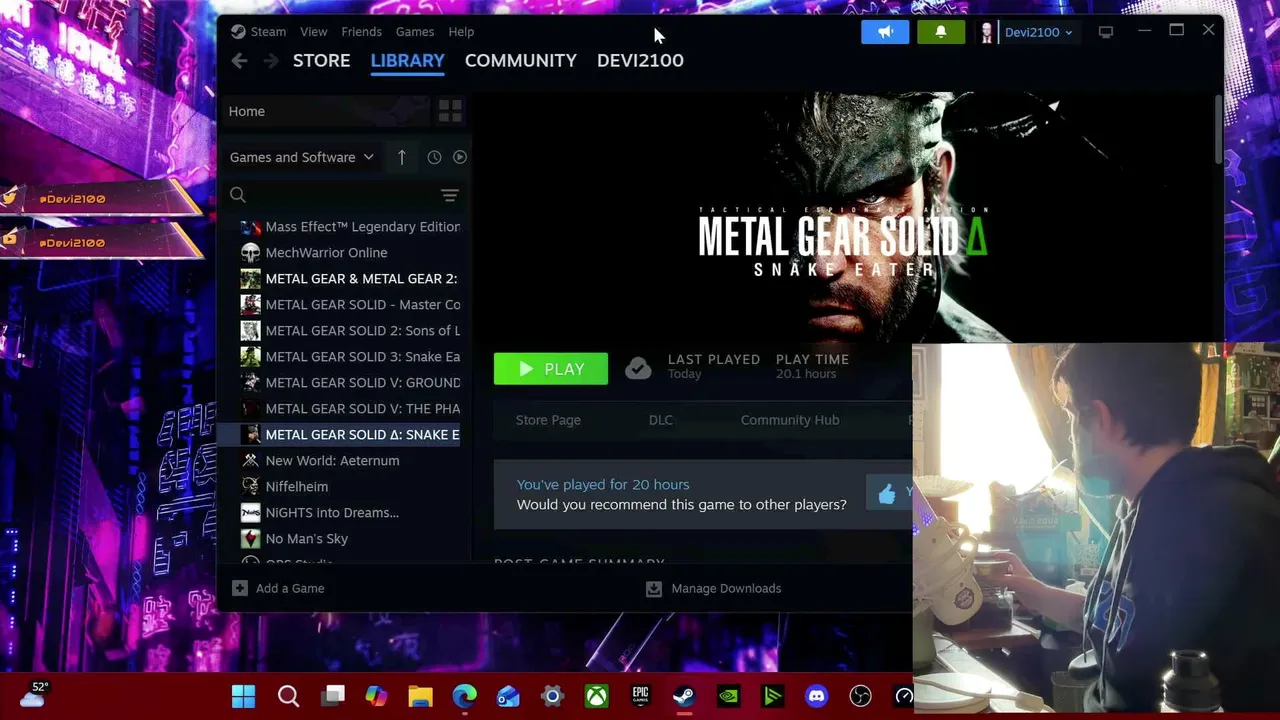This screenshot has width=1280, height=720.
Task: Sort library by recent activity clock icon
Action: coord(434,157)
